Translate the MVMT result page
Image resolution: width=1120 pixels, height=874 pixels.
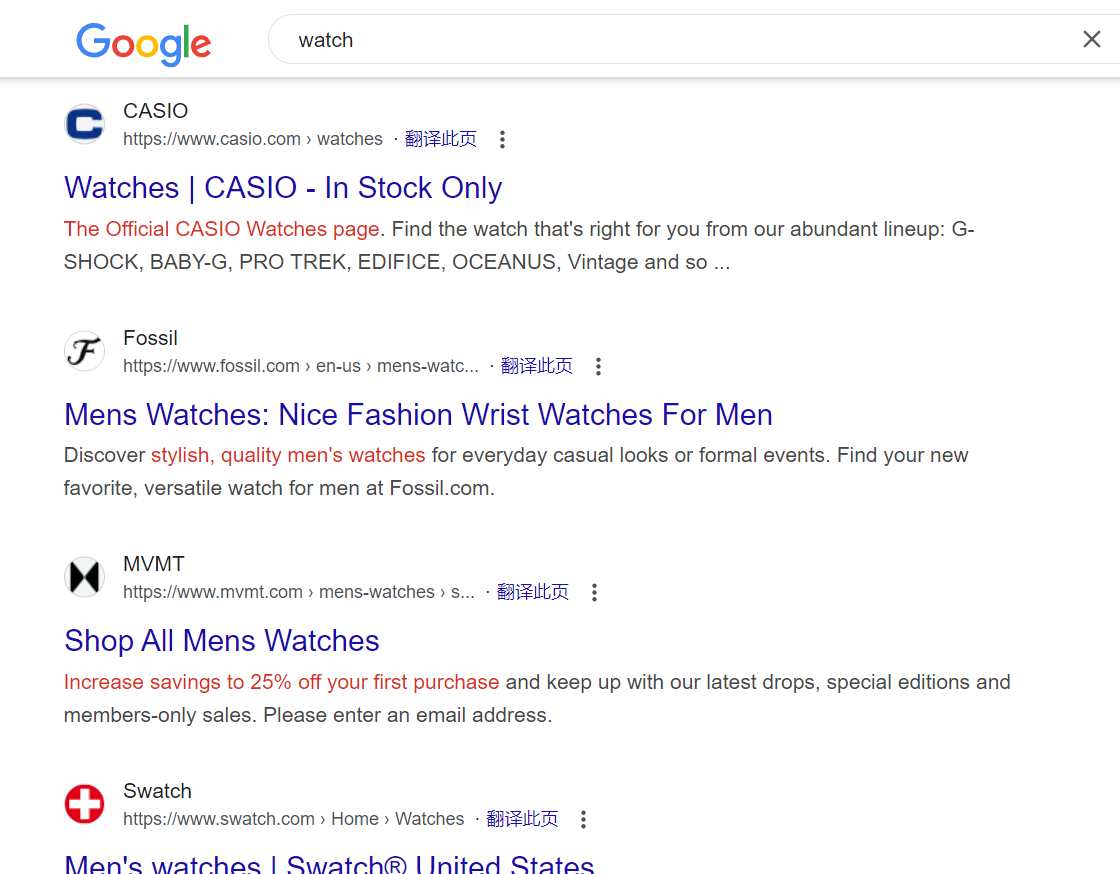[x=532, y=592]
